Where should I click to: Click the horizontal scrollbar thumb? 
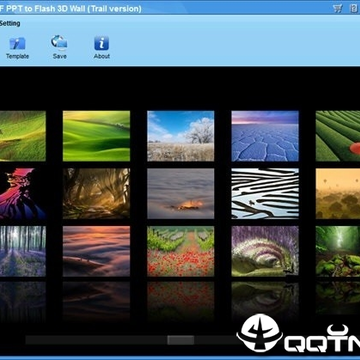point(181,340)
